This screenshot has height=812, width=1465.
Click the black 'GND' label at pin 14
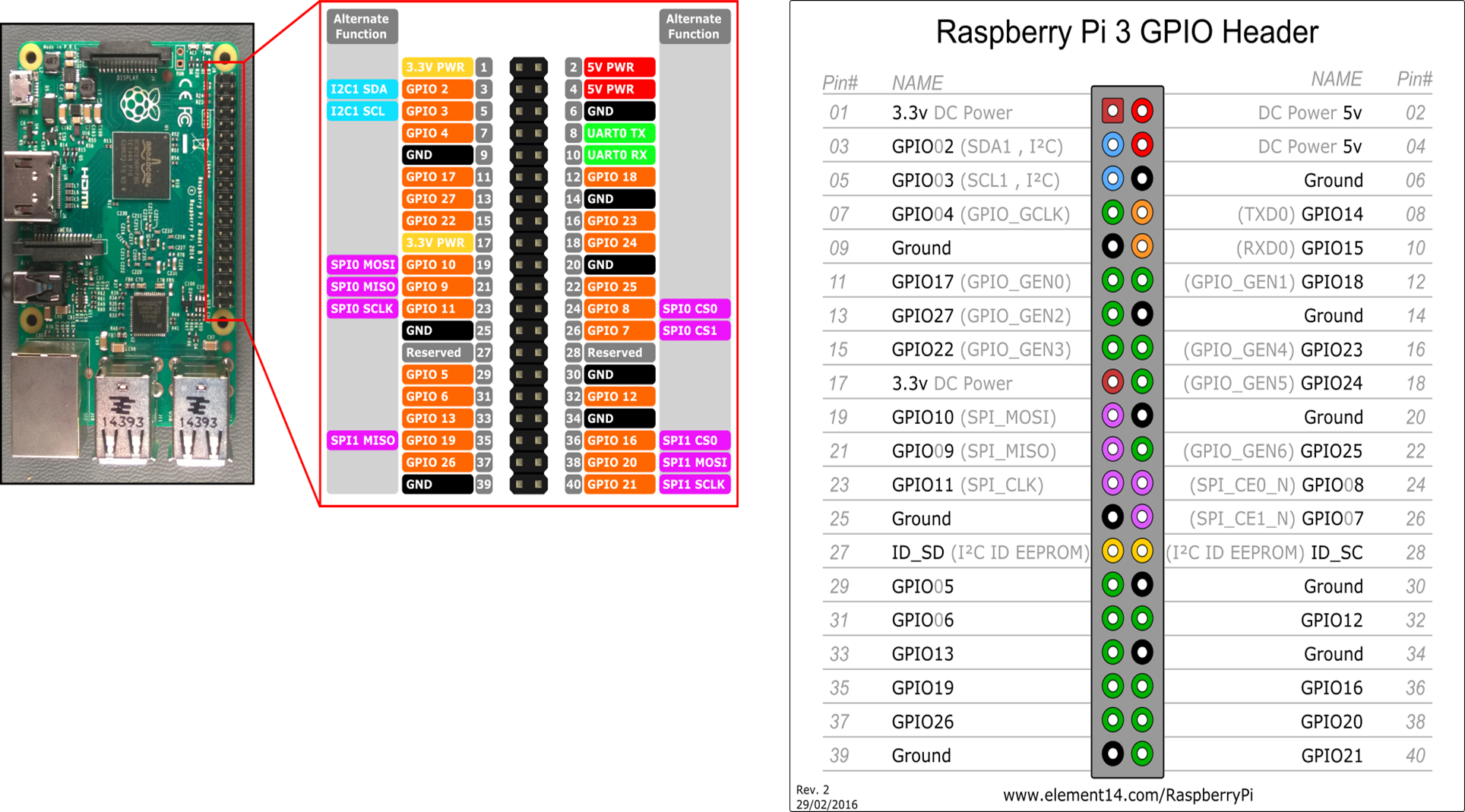(x=619, y=199)
